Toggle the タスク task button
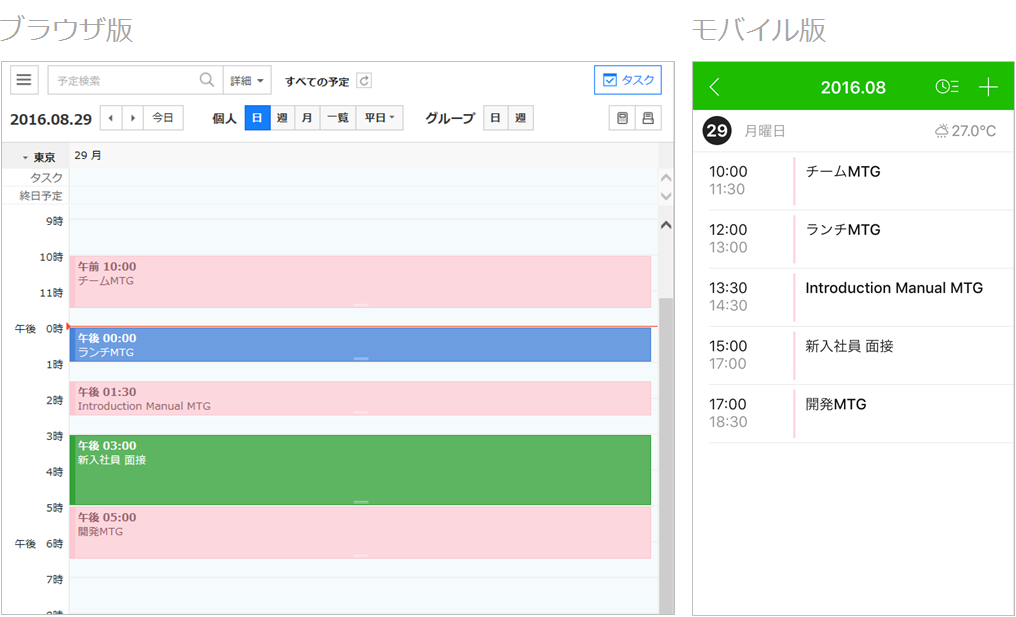1016x617 pixels. coord(627,80)
